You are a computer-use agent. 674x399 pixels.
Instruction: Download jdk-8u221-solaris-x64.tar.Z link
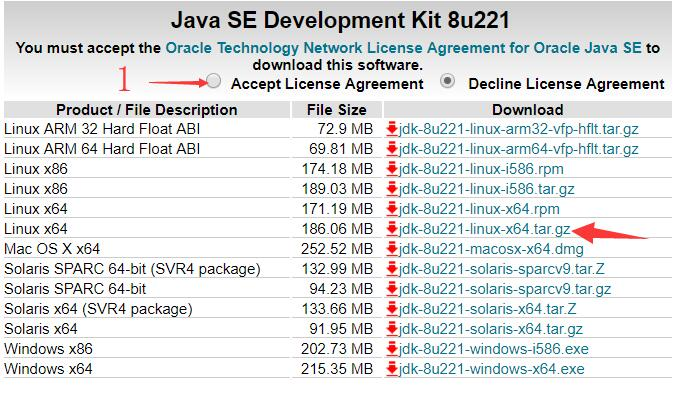[487, 309]
